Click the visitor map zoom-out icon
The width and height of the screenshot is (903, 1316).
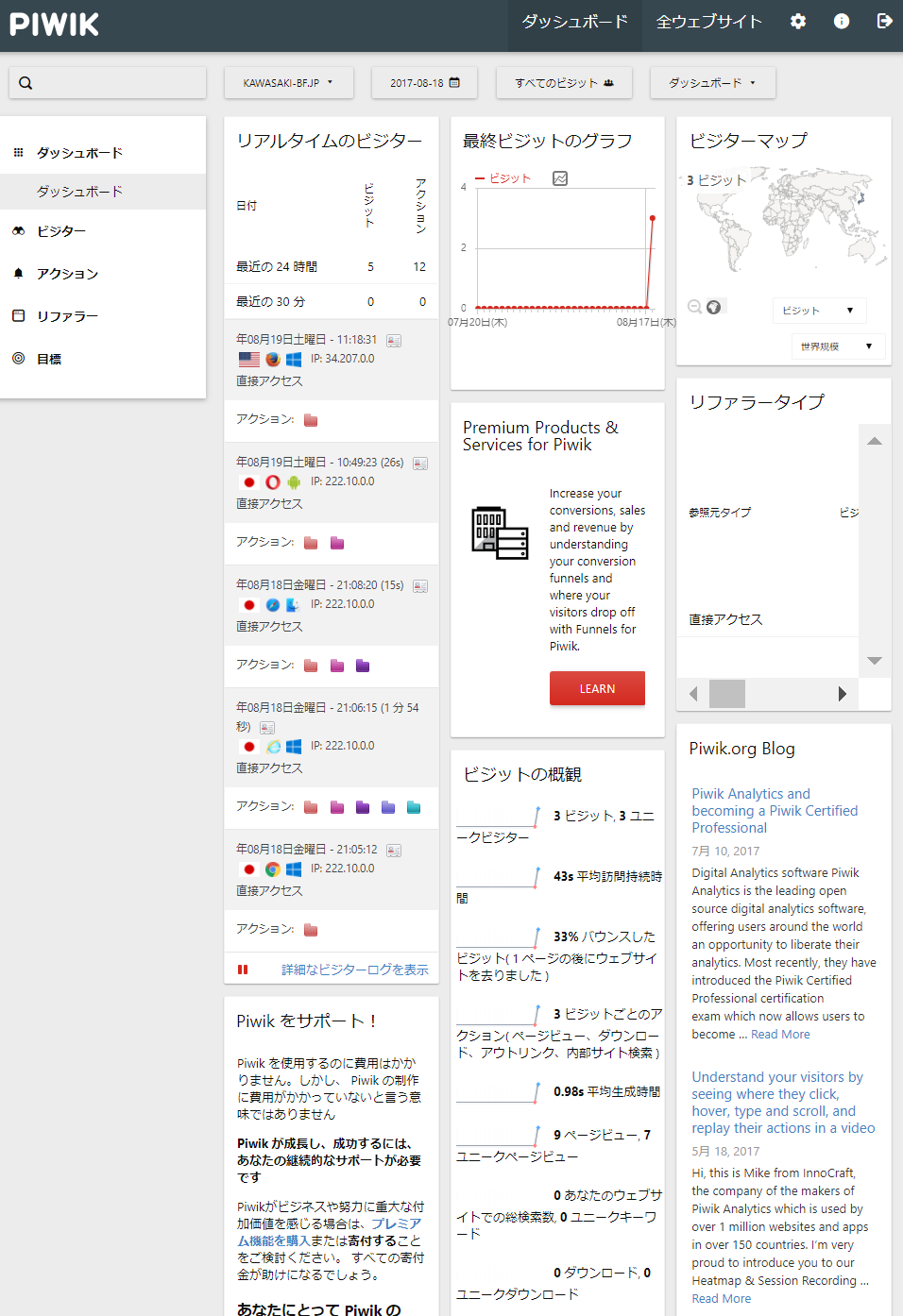coord(694,307)
